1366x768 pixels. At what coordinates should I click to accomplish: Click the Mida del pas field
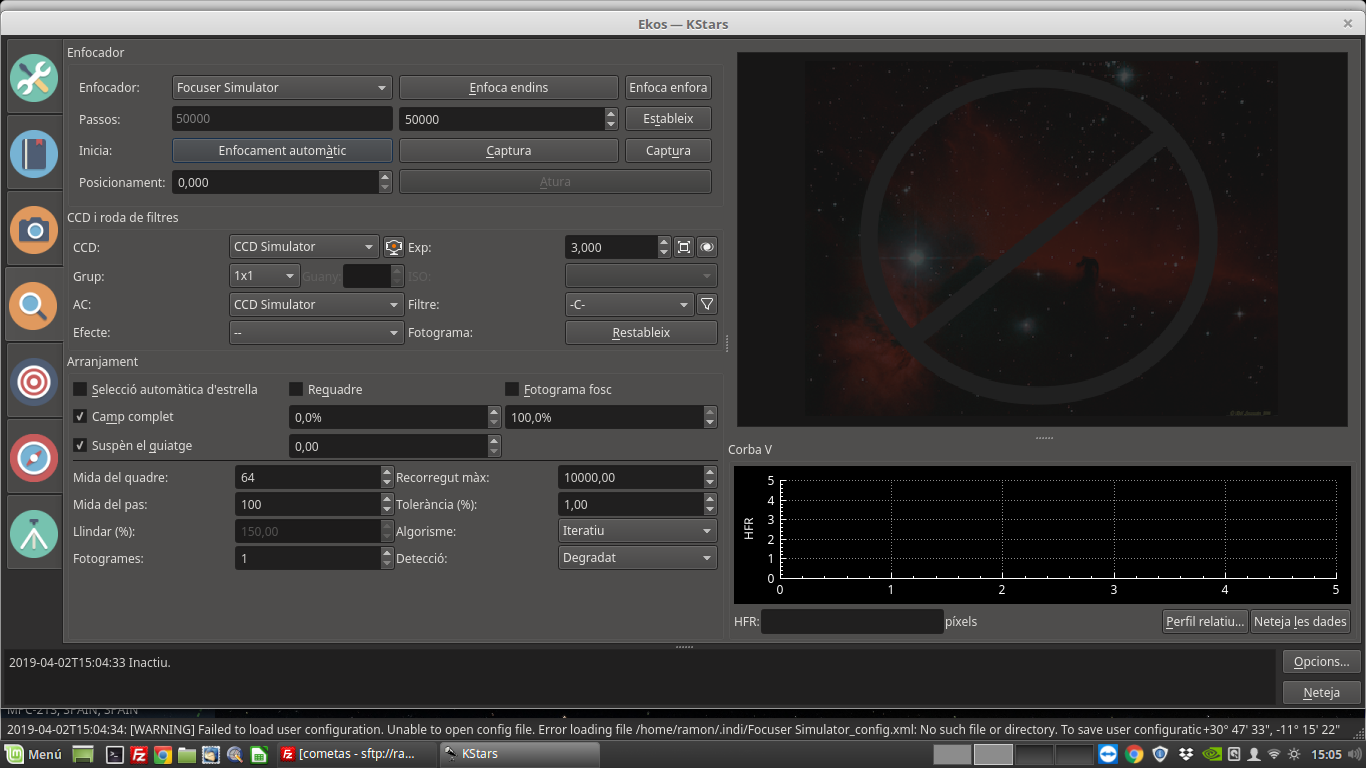pos(307,504)
